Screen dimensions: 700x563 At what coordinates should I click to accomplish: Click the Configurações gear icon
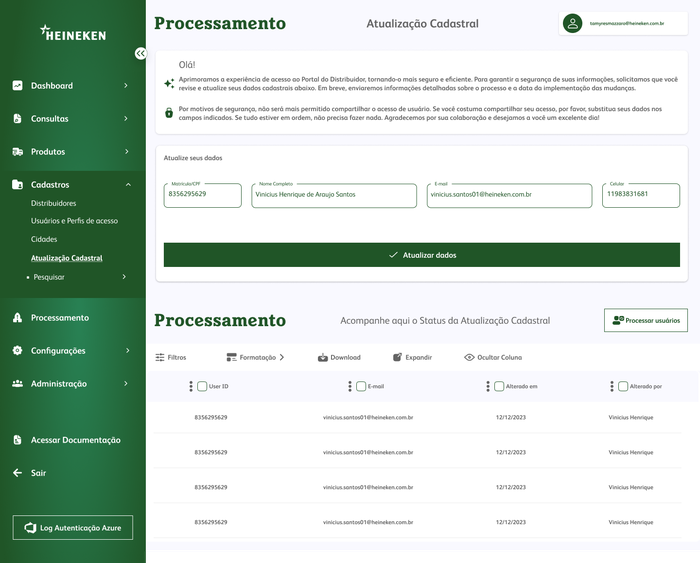pos(17,350)
